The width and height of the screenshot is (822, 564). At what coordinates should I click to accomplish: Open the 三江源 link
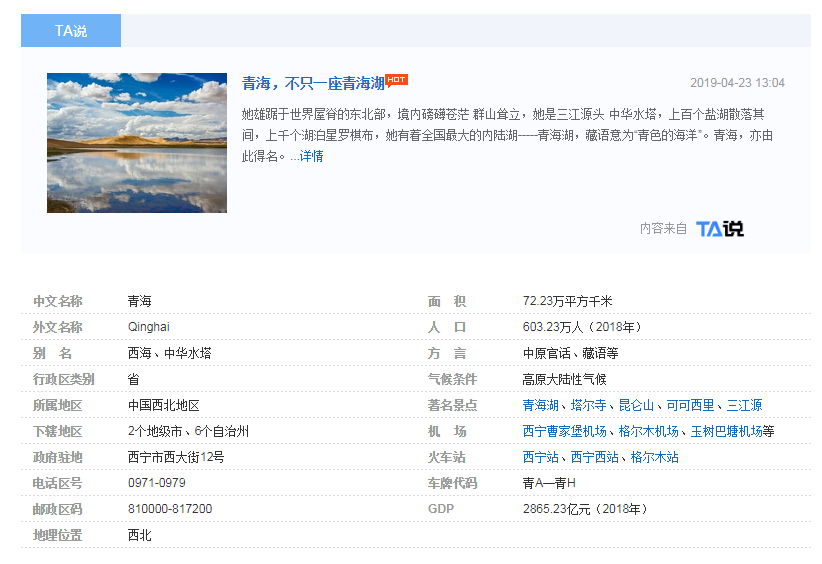pos(744,405)
